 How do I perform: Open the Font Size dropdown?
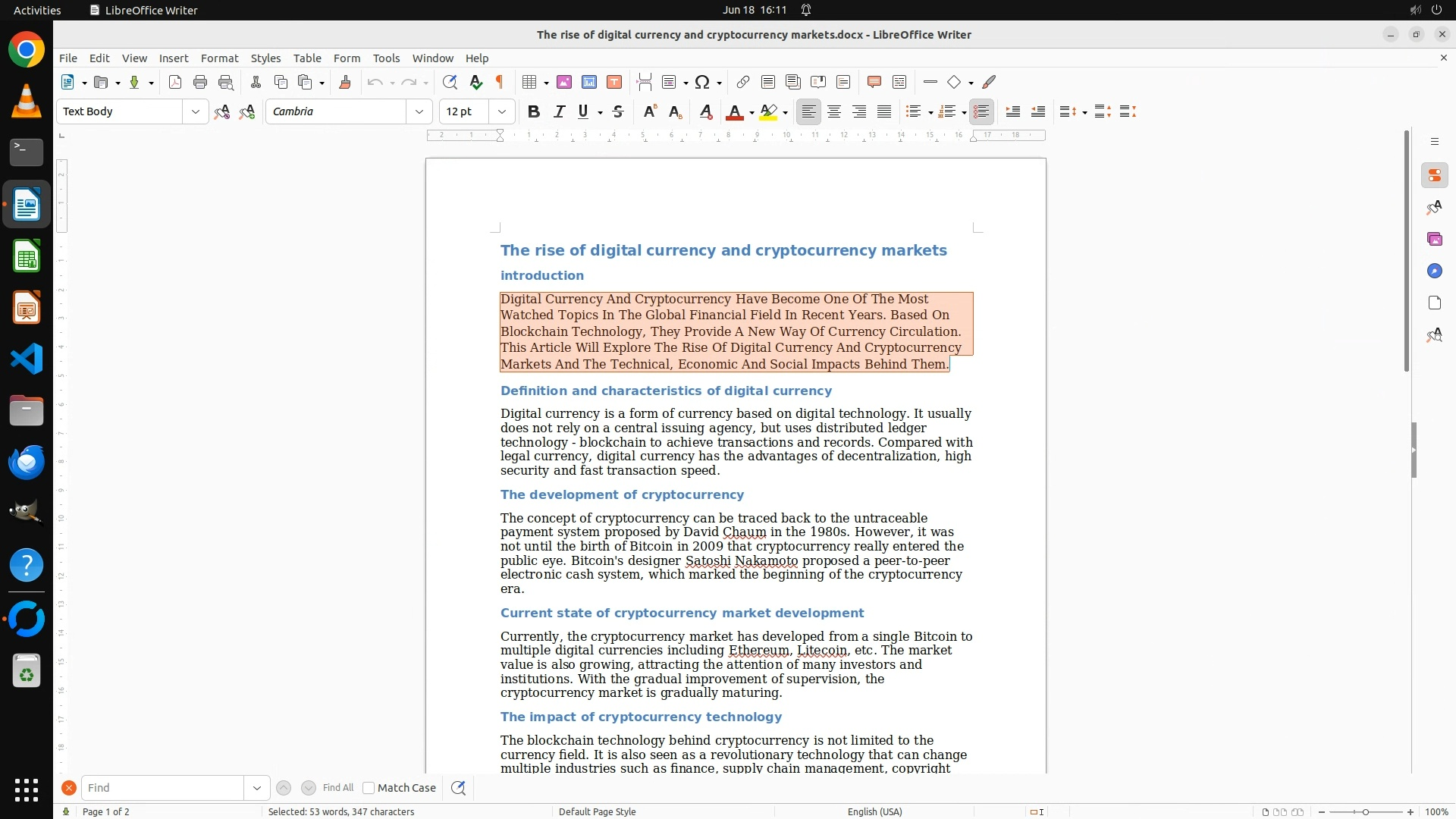(x=502, y=111)
